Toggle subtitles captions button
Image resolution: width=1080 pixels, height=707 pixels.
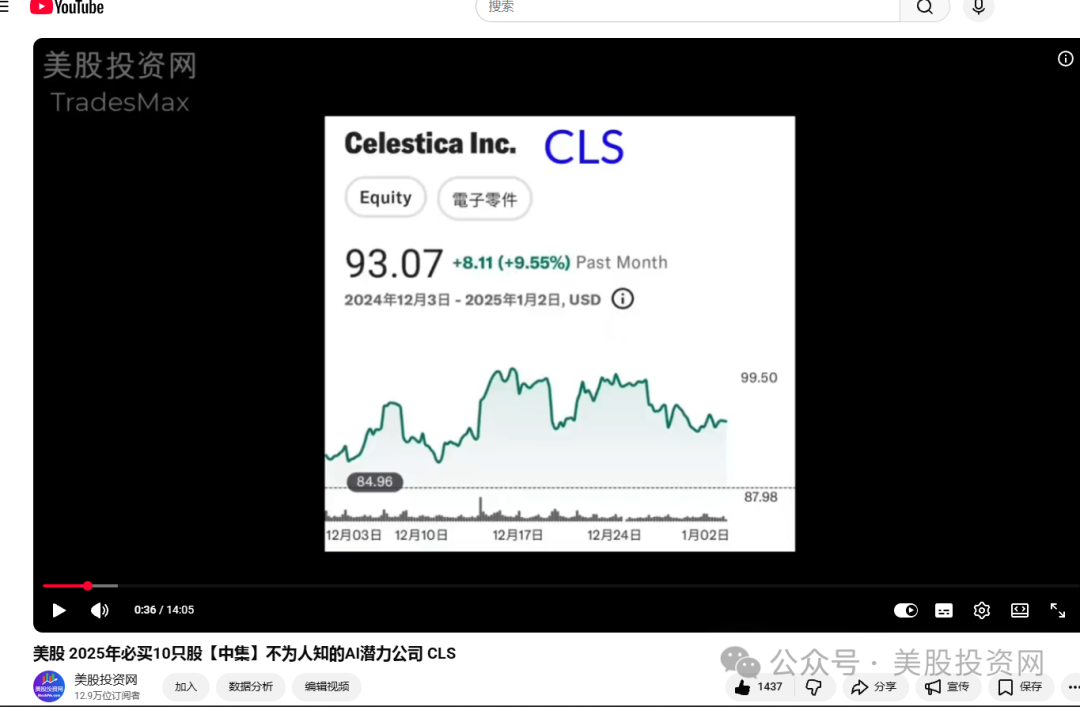(944, 611)
